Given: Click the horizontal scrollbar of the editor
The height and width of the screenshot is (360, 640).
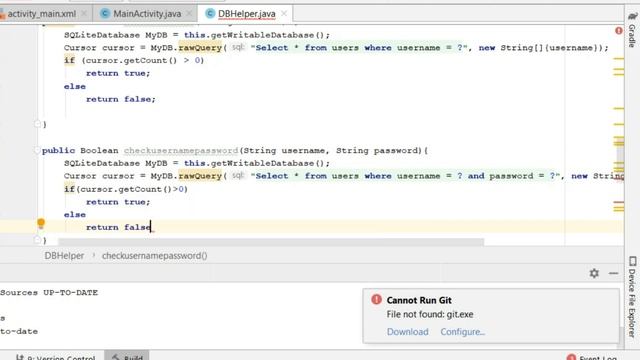Looking at the screenshot, I should (x=271, y=242).
